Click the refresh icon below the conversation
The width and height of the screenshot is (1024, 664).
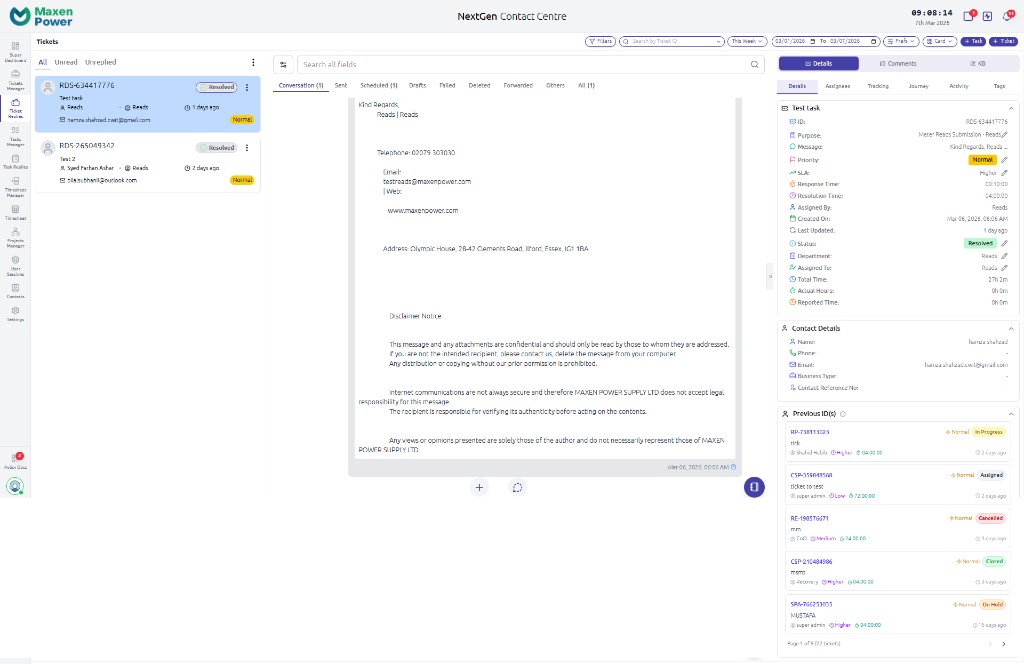(x=517, y=487)
